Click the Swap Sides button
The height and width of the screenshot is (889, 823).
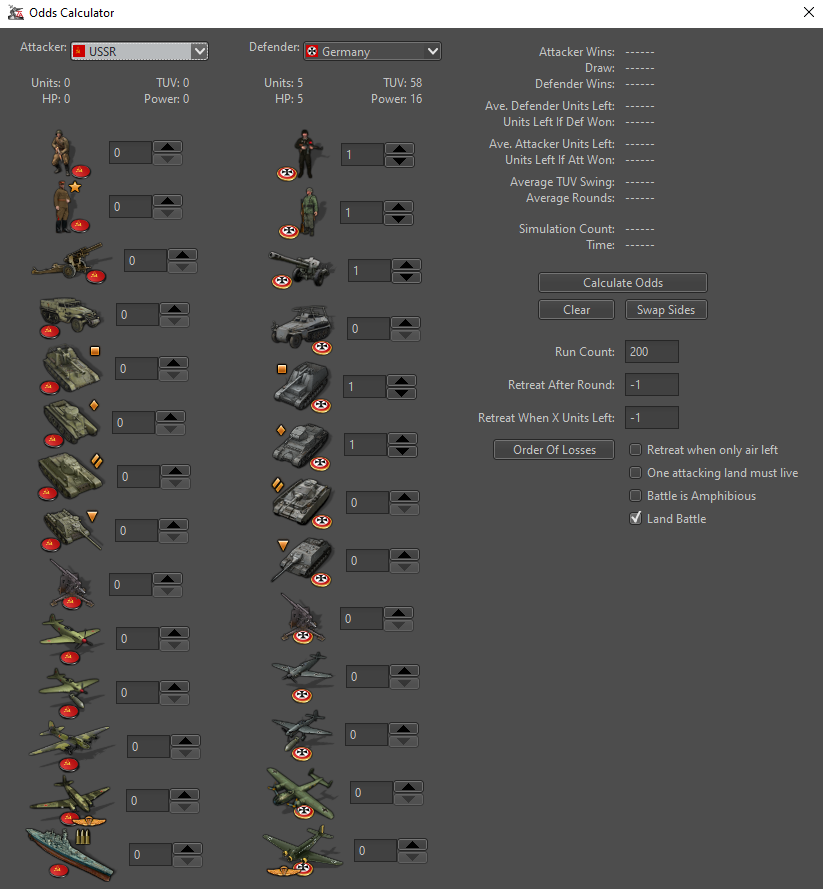(x=666, y=310)
